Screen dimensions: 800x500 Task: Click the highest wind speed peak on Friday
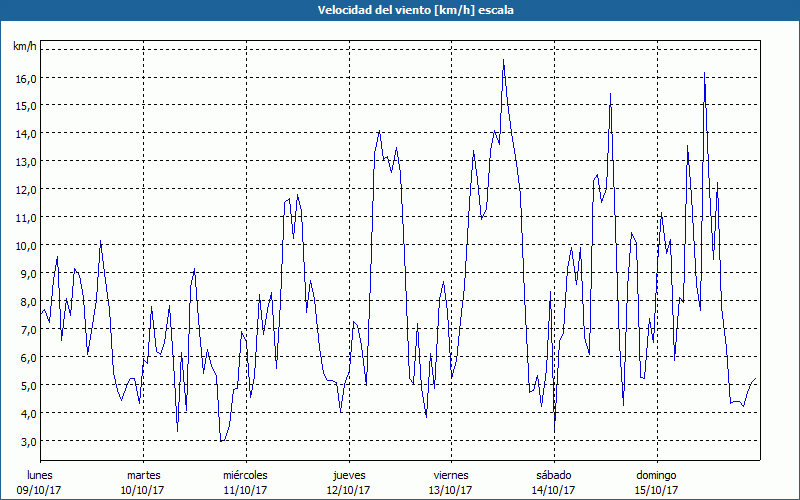503,61
